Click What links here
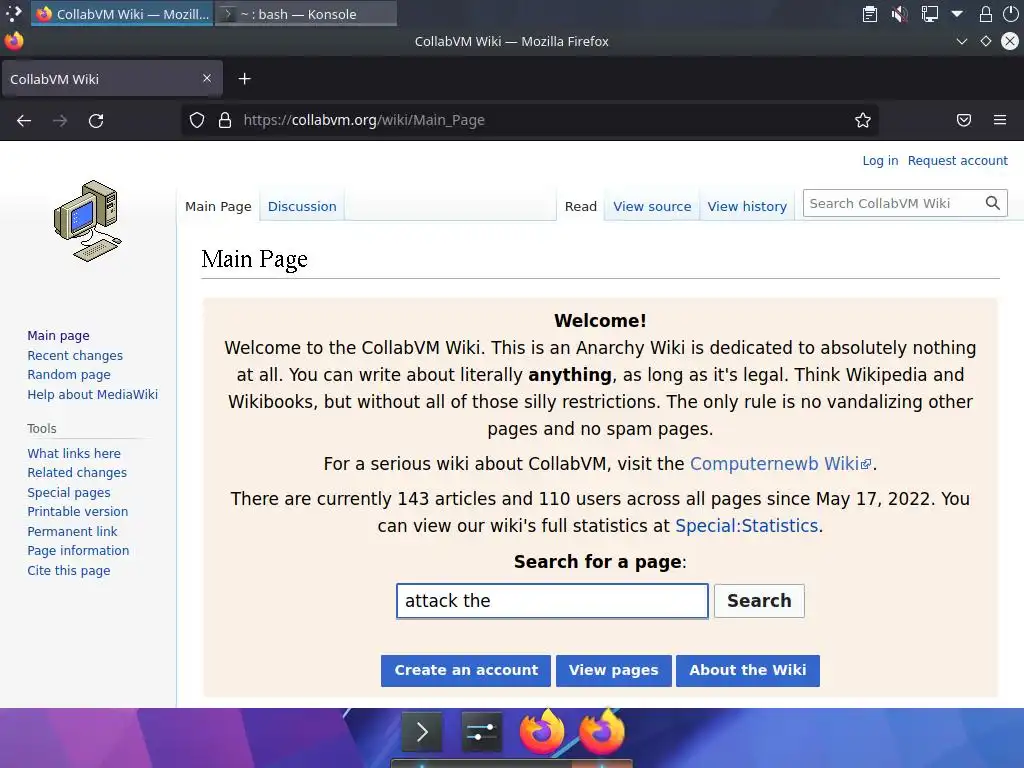This screenshot has height=768, width=1024. pos(74,453)
